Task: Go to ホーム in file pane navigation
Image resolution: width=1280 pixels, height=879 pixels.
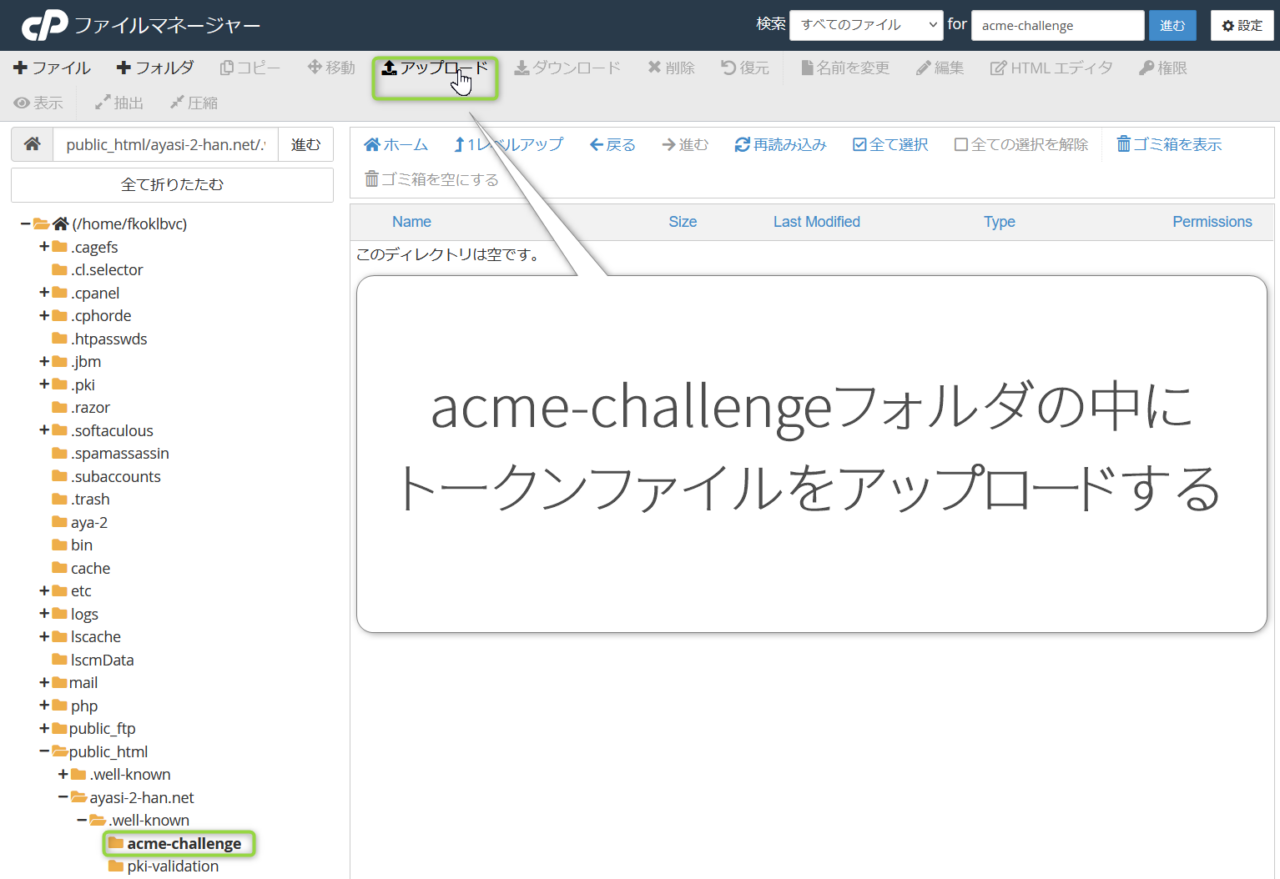Action: (396, 144)
